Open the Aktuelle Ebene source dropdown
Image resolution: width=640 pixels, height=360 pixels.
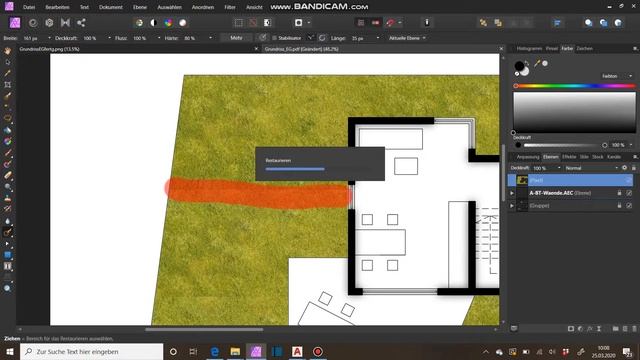coord(407,38)
